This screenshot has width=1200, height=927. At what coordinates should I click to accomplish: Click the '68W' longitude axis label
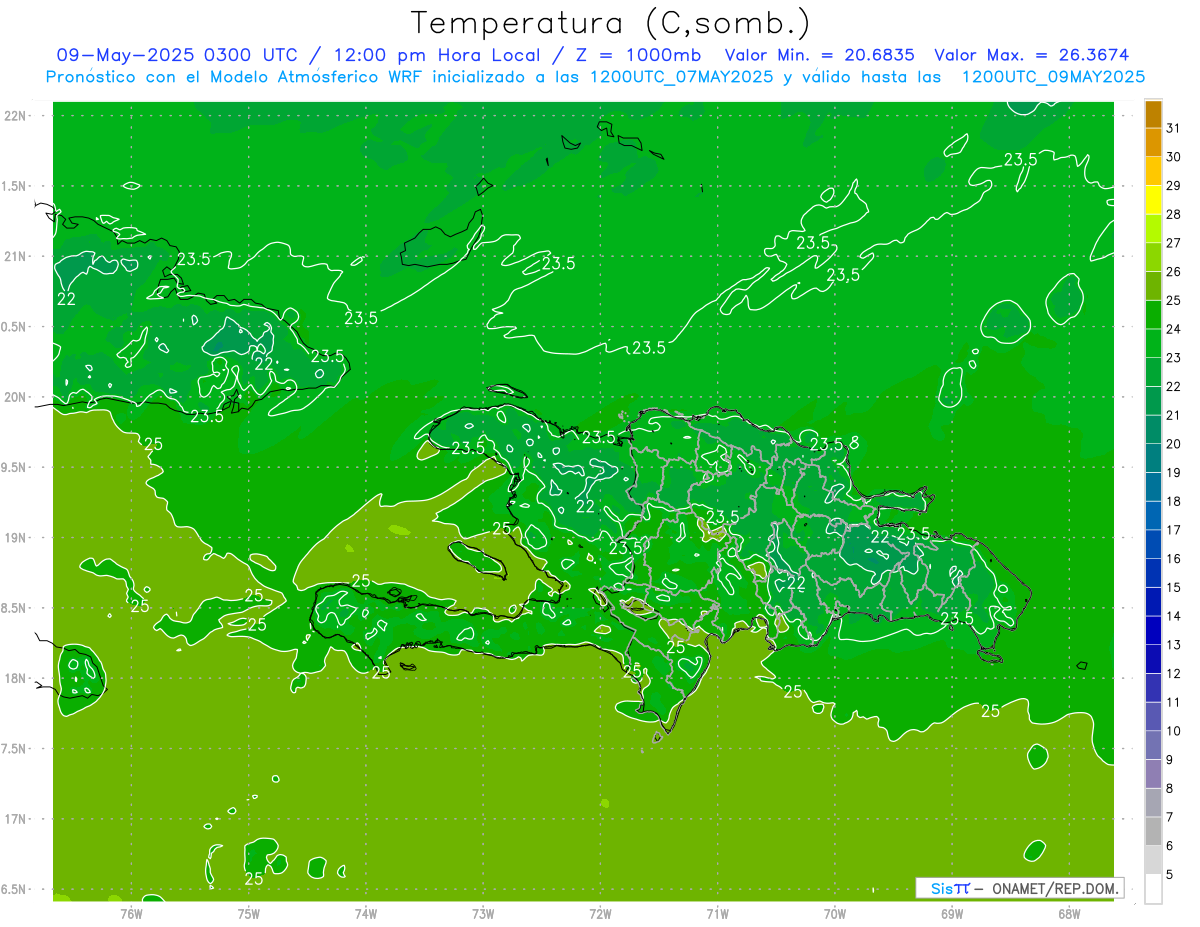click(x=1068, y=914)
